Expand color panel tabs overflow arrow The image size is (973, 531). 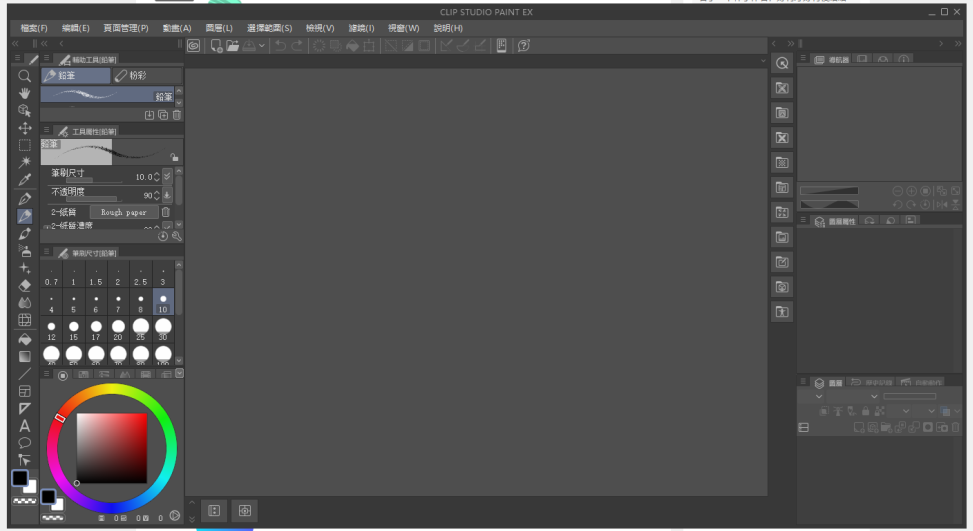click(x=179, y=373)
